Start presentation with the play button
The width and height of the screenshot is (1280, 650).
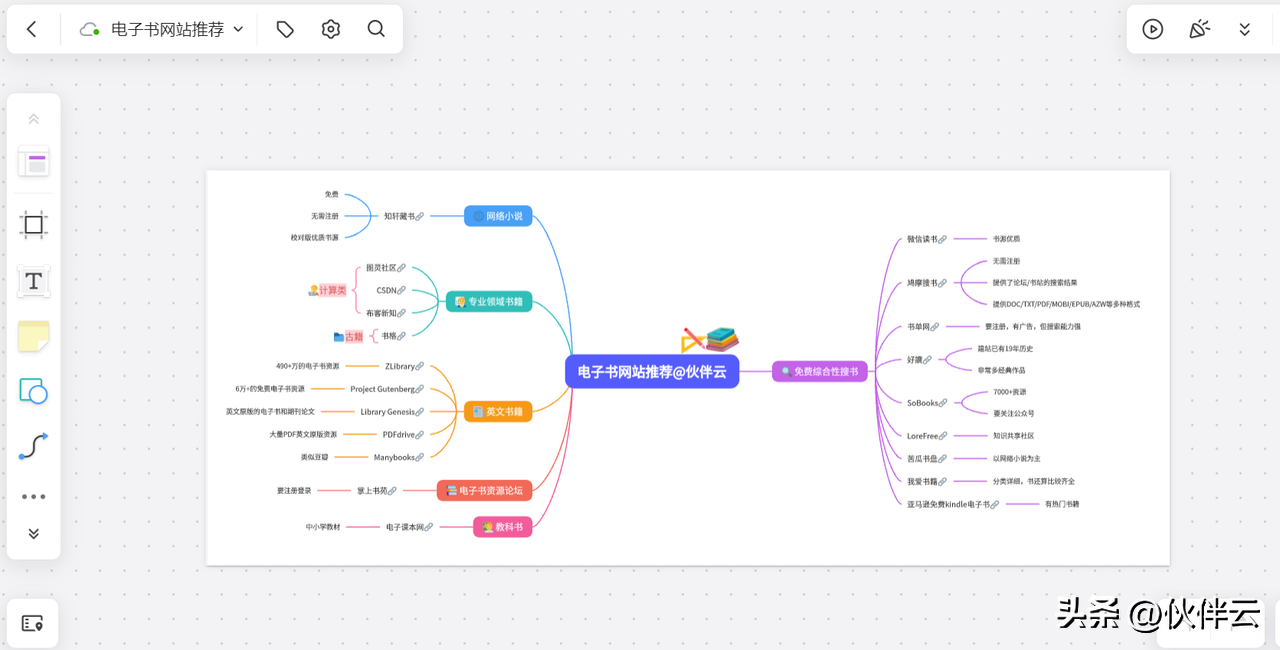click(1153, 29)
